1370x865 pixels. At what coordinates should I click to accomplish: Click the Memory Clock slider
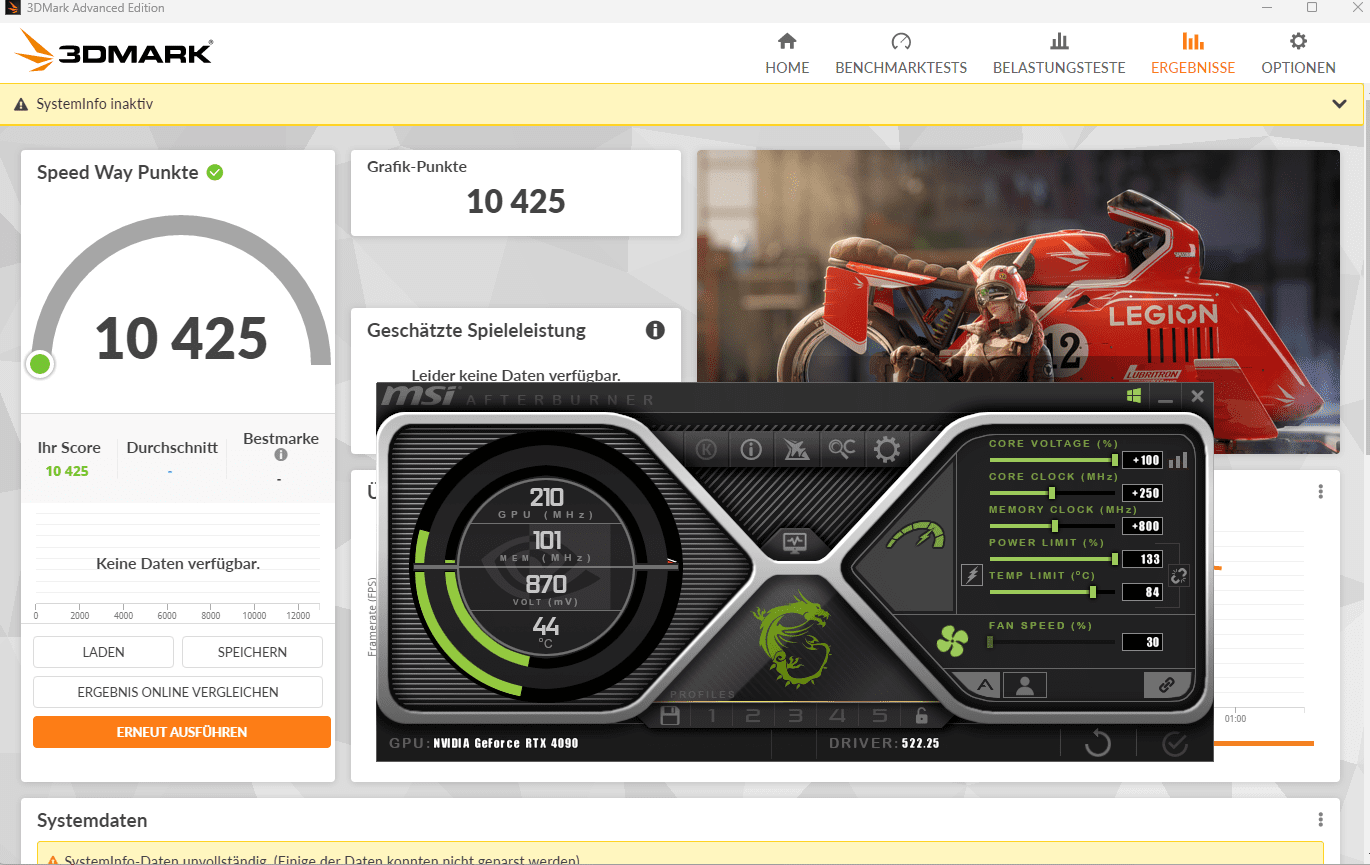click(x=1052, y=526)
